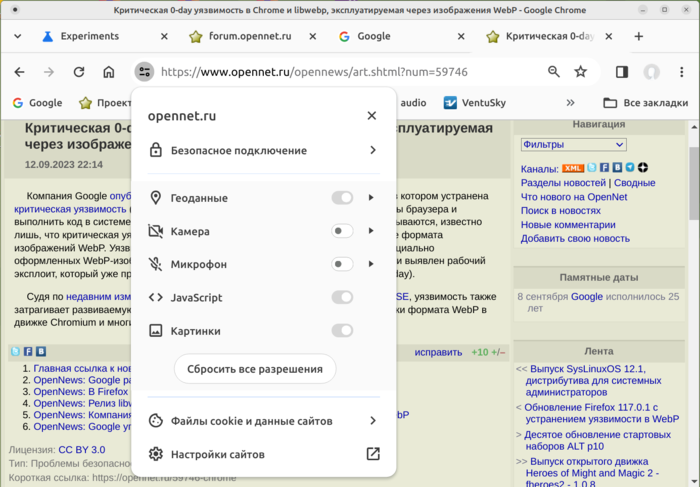The image size is (700, 487).
Task: Click the Камера crossed camera icon
Action: (155, 231)
